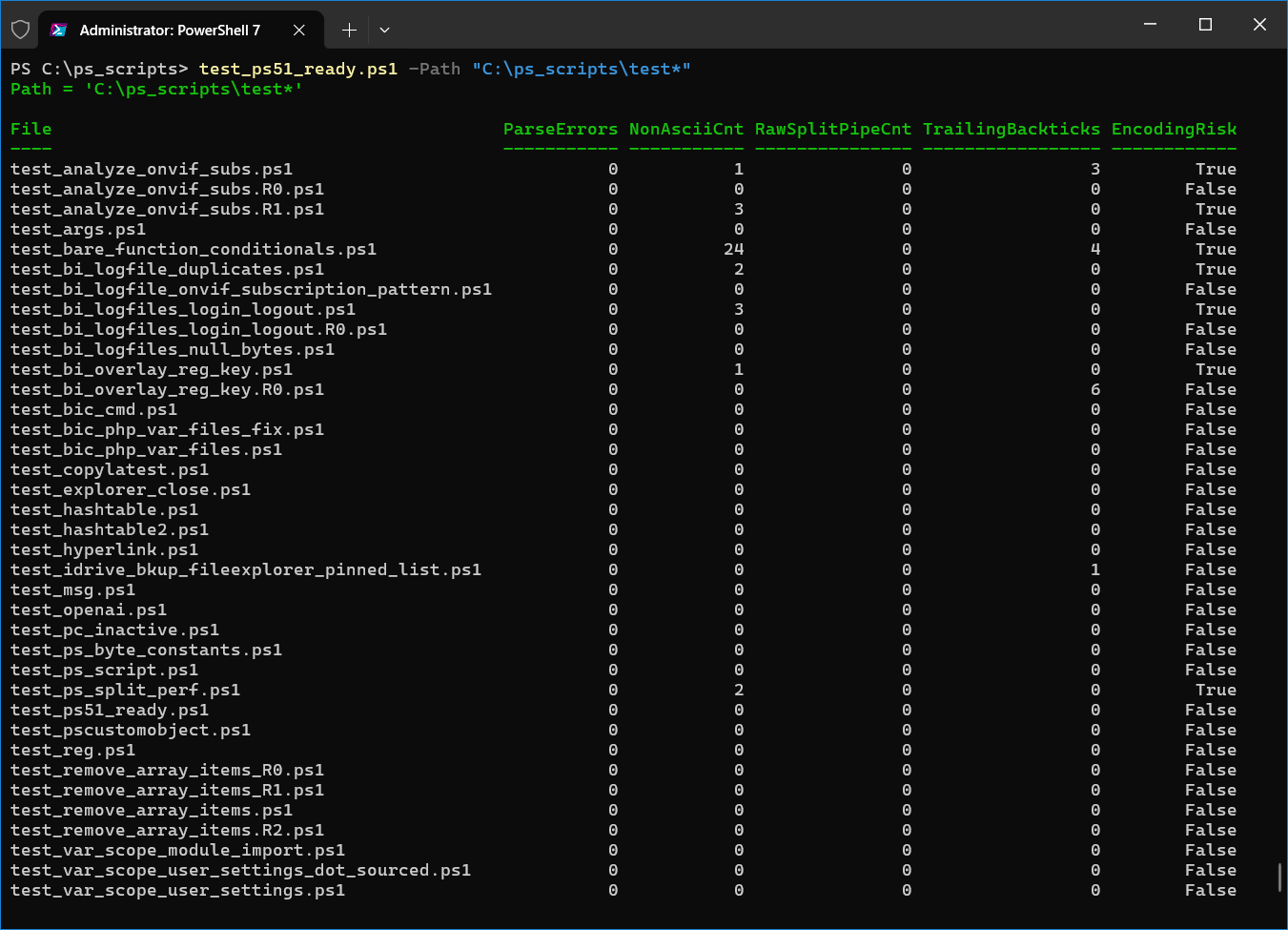Screen dimensions: 1288x930
Task: Click the ParseErrors column header
Action: tap(560, 129)
